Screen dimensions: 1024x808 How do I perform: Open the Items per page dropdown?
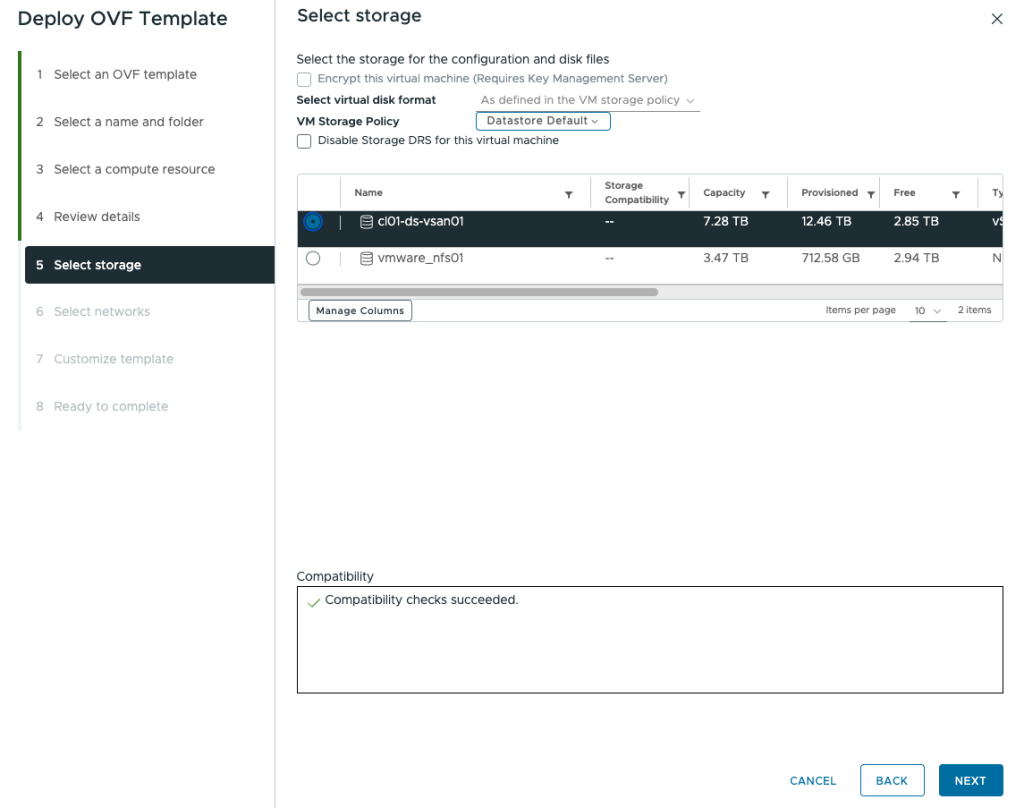click(x=928, y=311)
